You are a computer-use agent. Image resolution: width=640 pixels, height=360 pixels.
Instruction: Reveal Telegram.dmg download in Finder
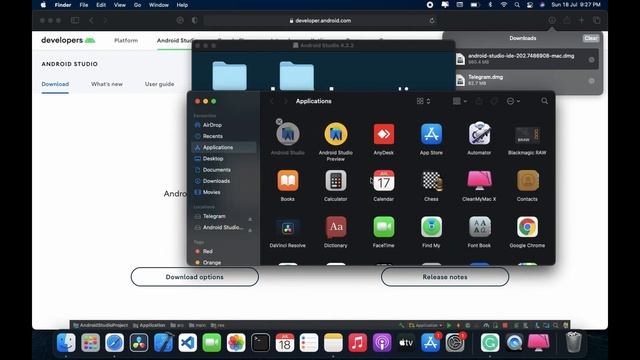[591, 81]
